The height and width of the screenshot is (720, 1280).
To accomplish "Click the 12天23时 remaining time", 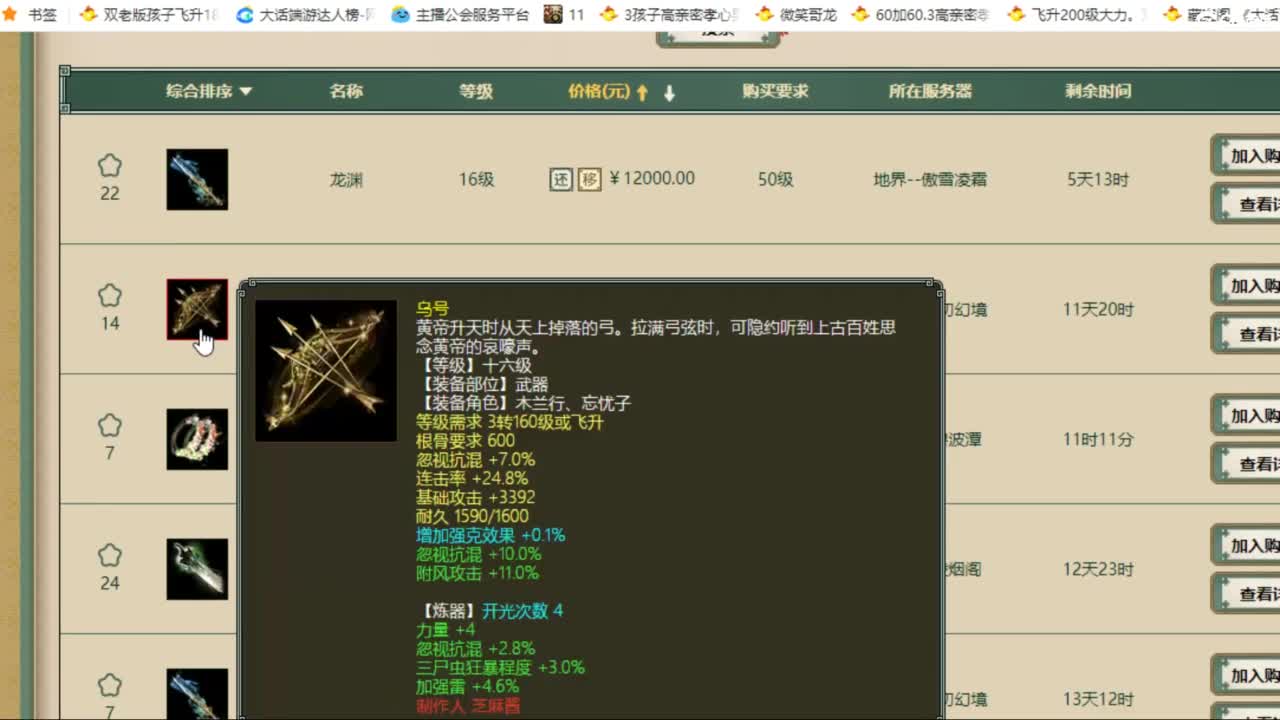I will (1098, 570).
